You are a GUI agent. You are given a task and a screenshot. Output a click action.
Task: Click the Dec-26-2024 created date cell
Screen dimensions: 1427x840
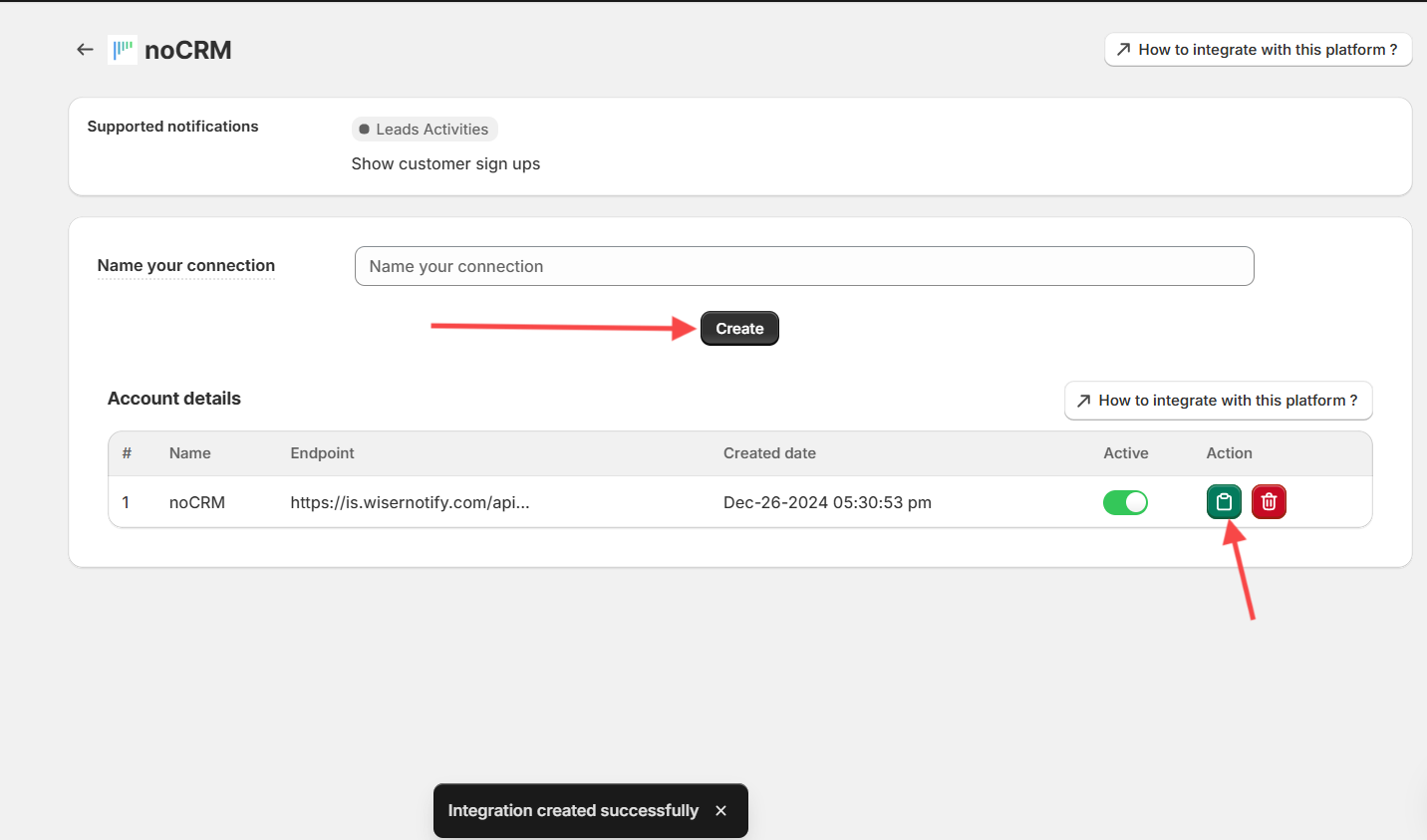[827, 502]
